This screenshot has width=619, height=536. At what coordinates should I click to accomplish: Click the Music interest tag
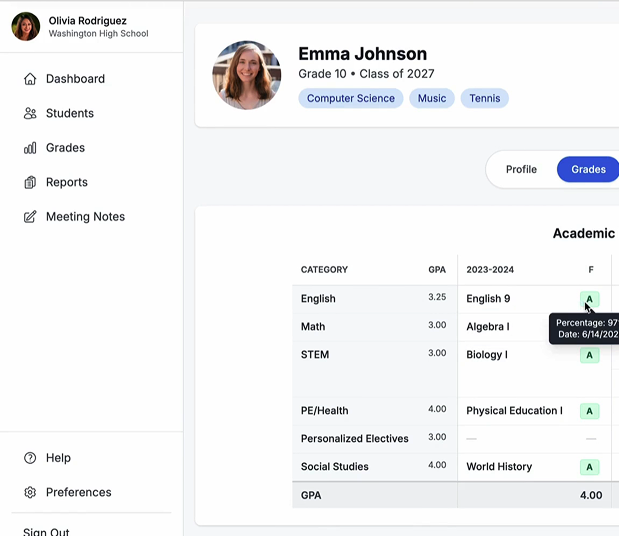click(432, 98)
